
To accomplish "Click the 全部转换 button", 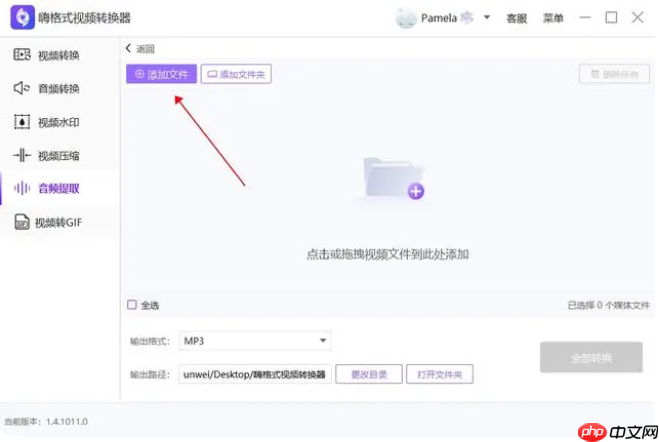I will (591, 358).
